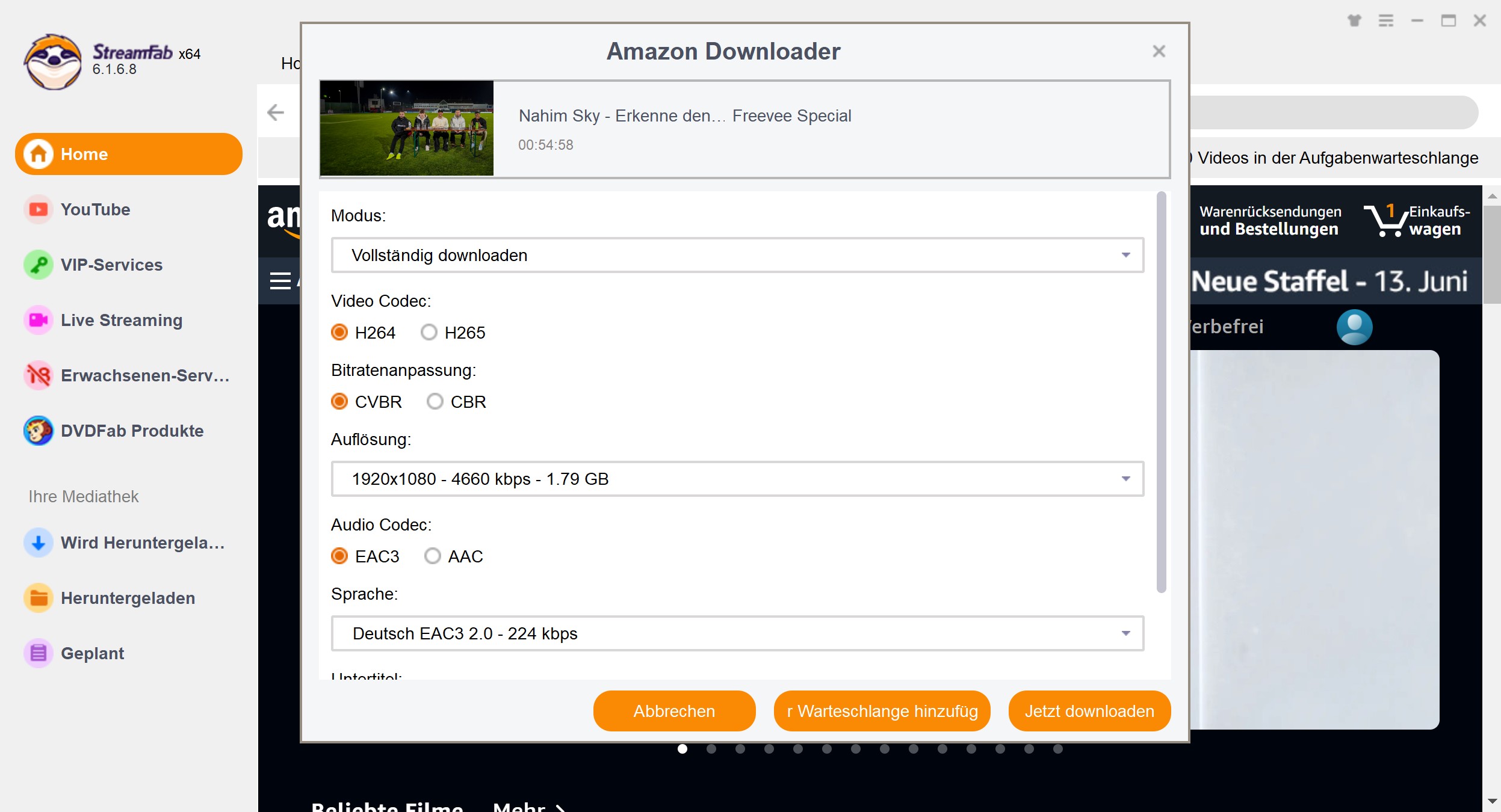1501x812 pixels.
Task: Click the video thumbnail in dialog
Action: point(407,128)
